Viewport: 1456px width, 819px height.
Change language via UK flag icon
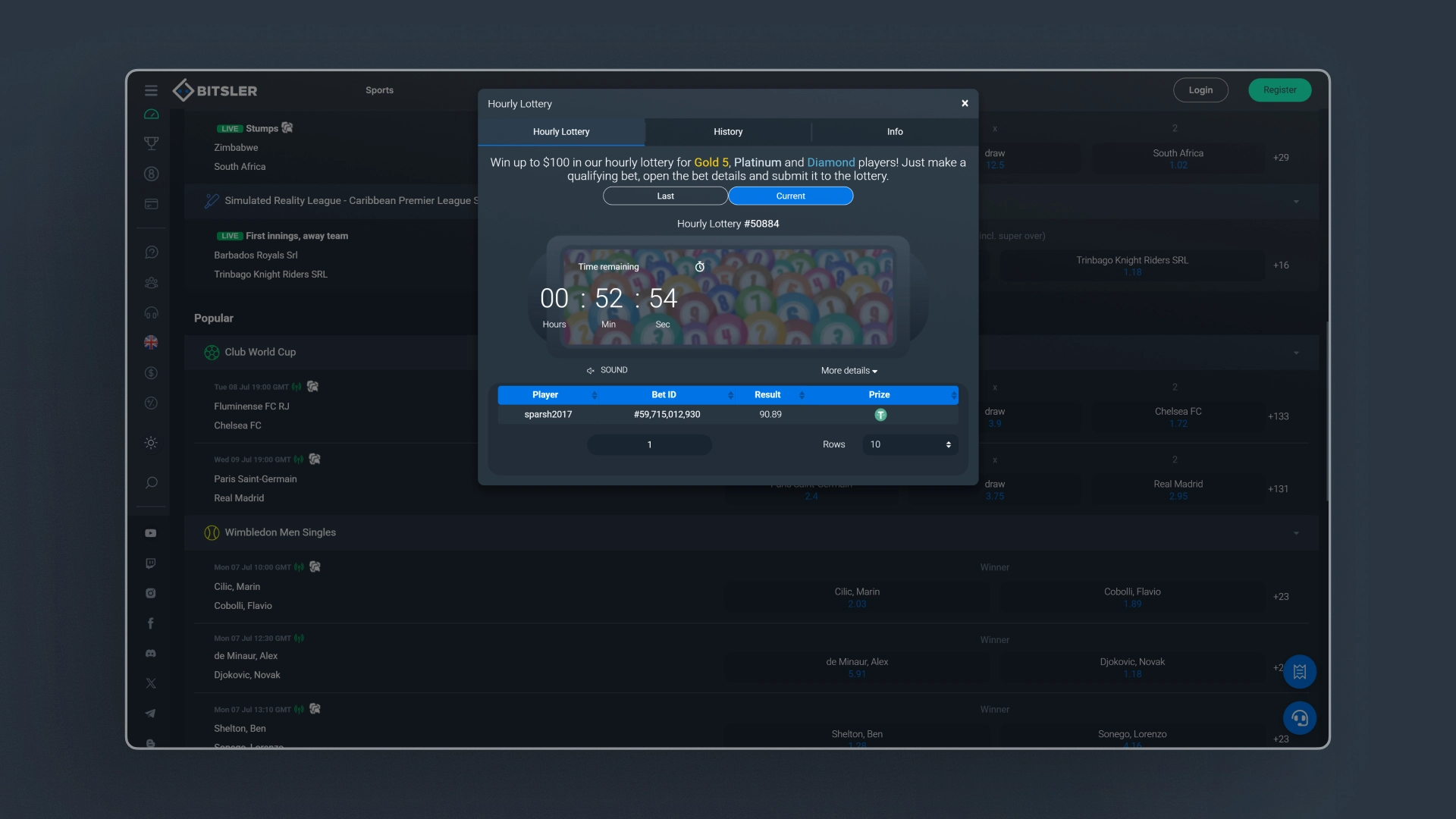(151, 343)
